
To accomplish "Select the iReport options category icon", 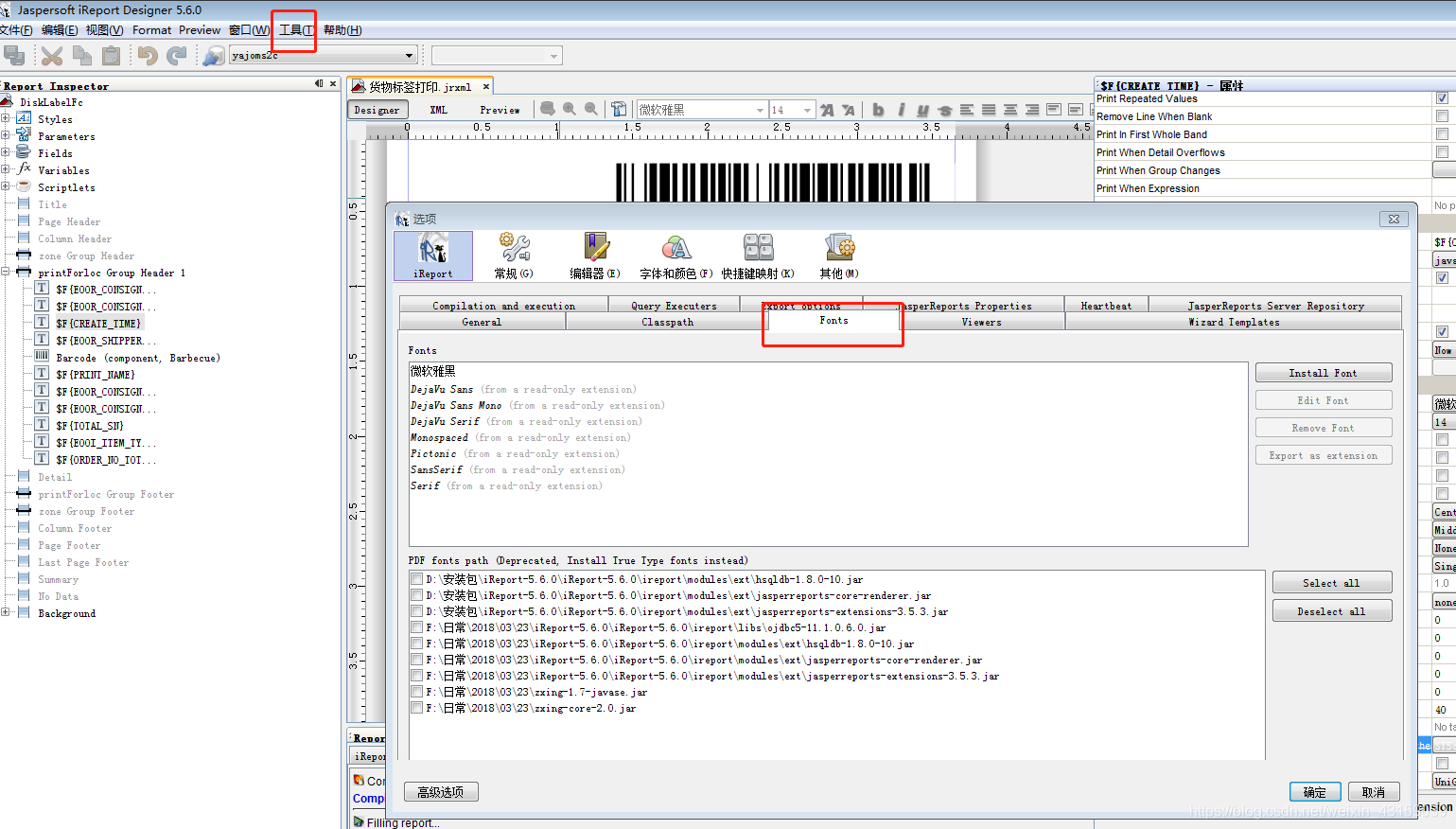I will click(x=433, y=256).
